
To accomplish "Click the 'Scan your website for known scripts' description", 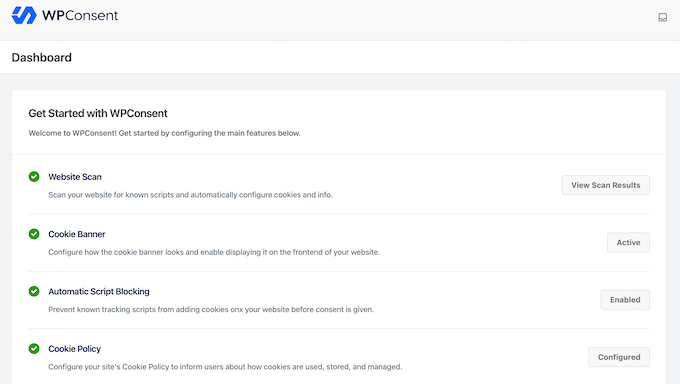I will click(190, 195).
